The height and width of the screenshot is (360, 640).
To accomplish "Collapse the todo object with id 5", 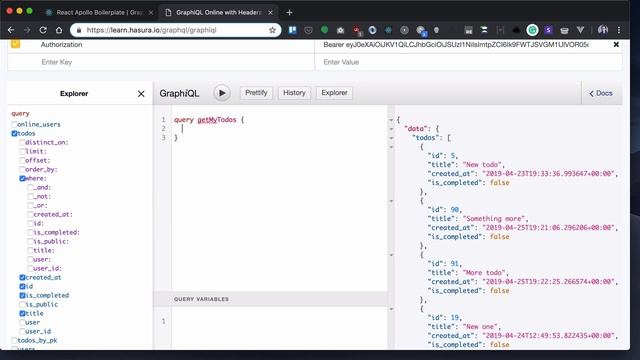I will coord(391,147).
